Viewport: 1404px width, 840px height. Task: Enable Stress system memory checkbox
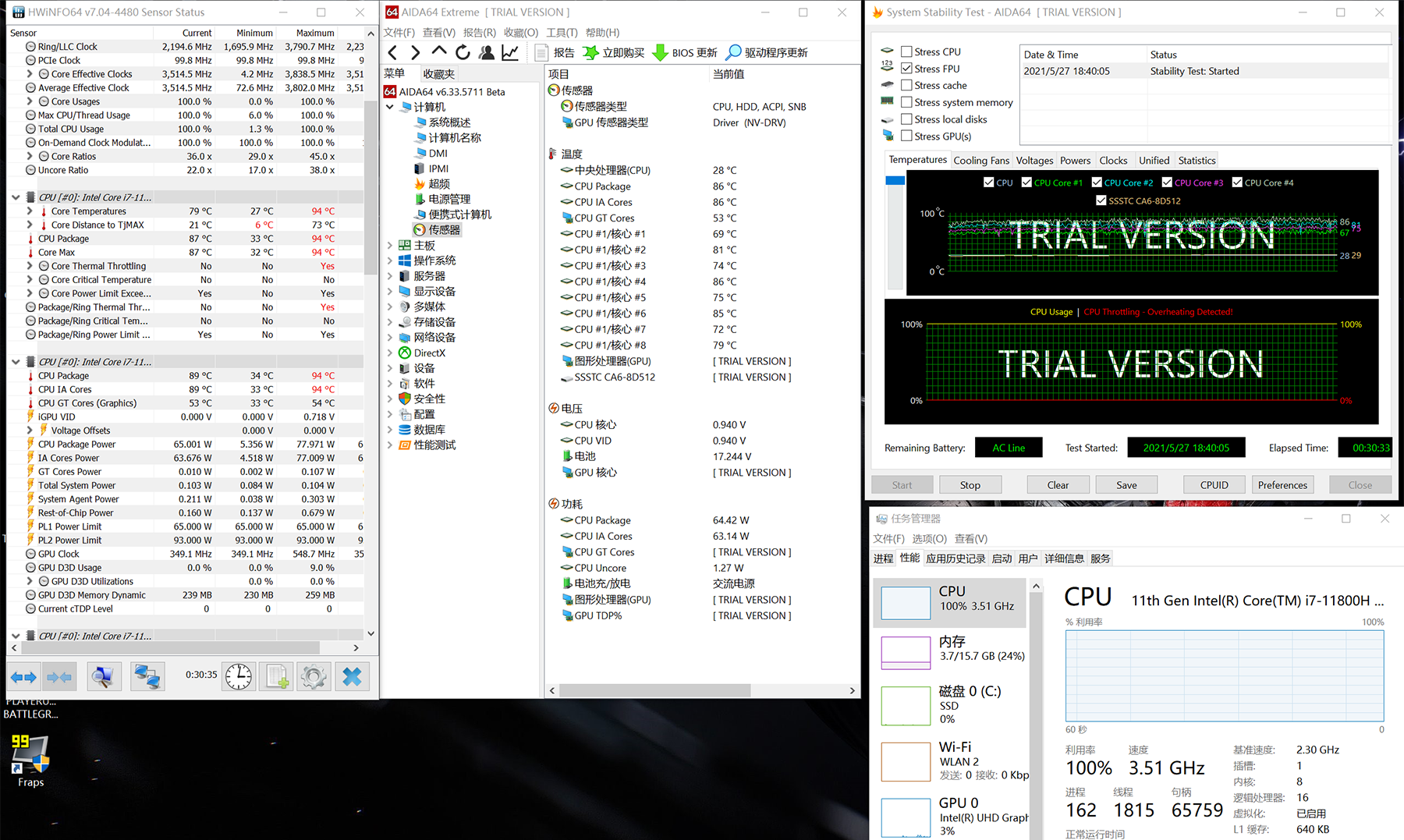point(906,102)
